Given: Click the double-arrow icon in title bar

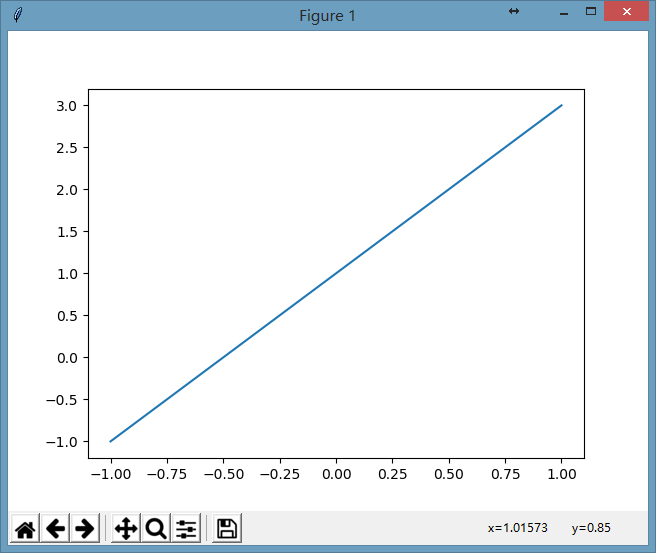Looking at the screenshot, I should tap(514, 11).
